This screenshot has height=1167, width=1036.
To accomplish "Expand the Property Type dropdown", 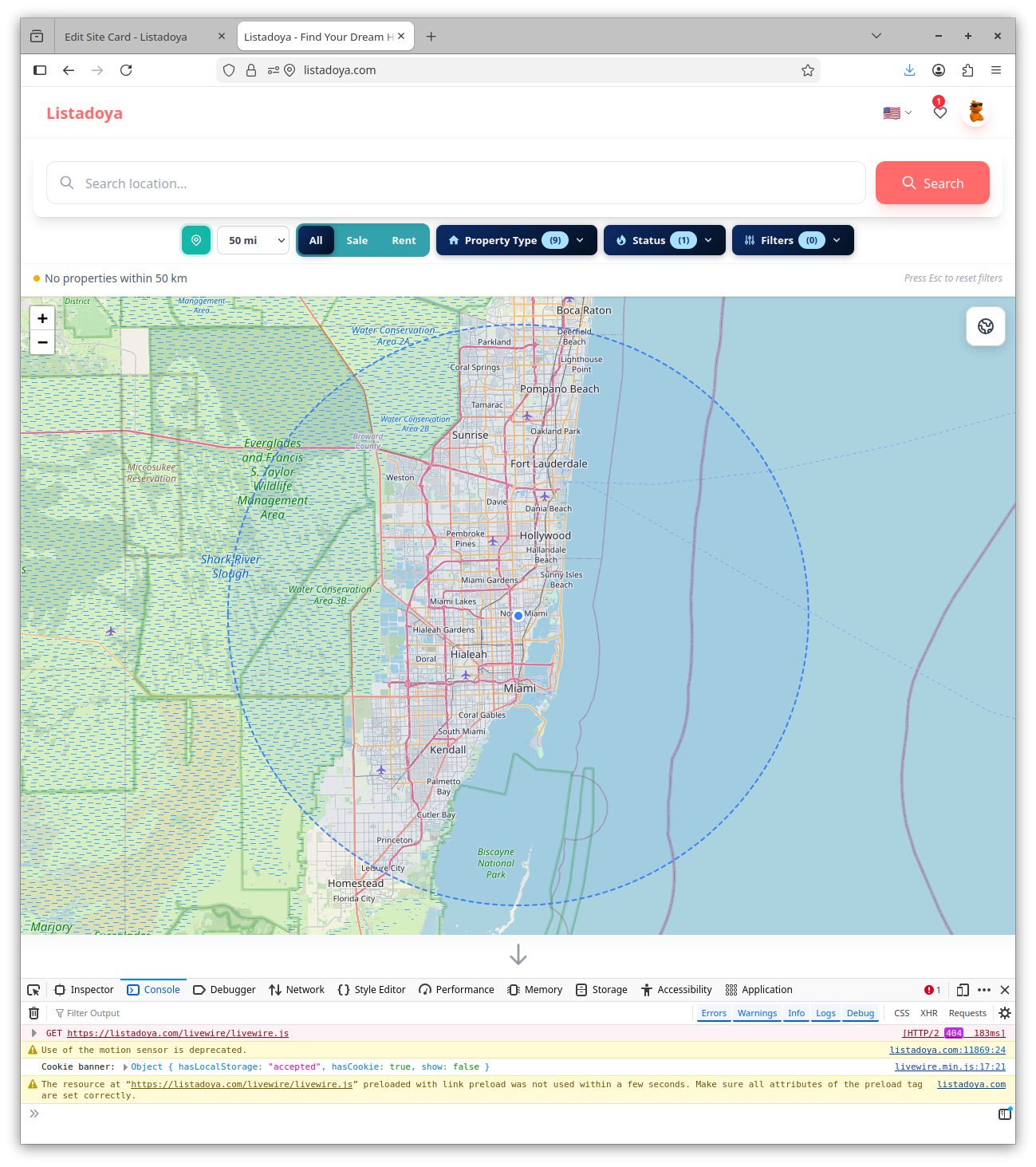I will coord(516,240).
